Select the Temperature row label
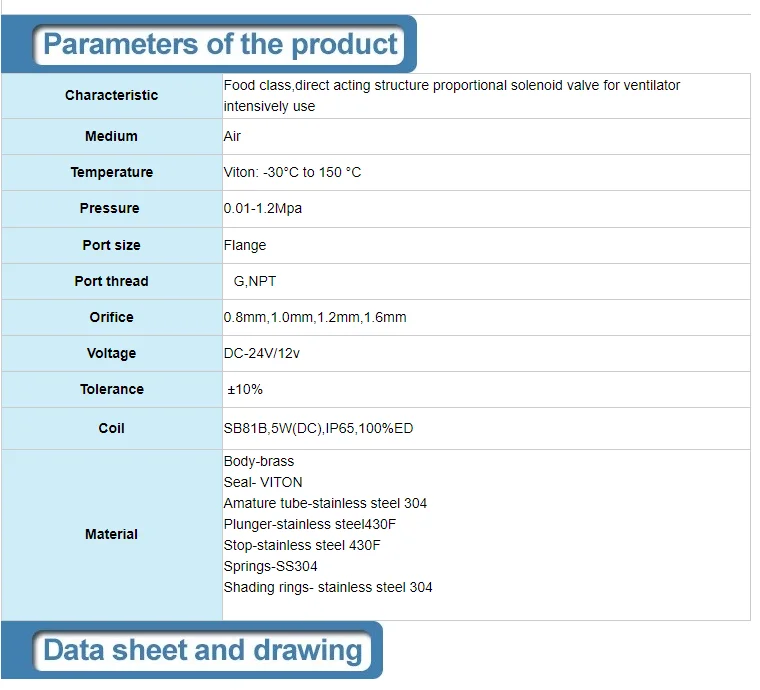 coord(111,172)
